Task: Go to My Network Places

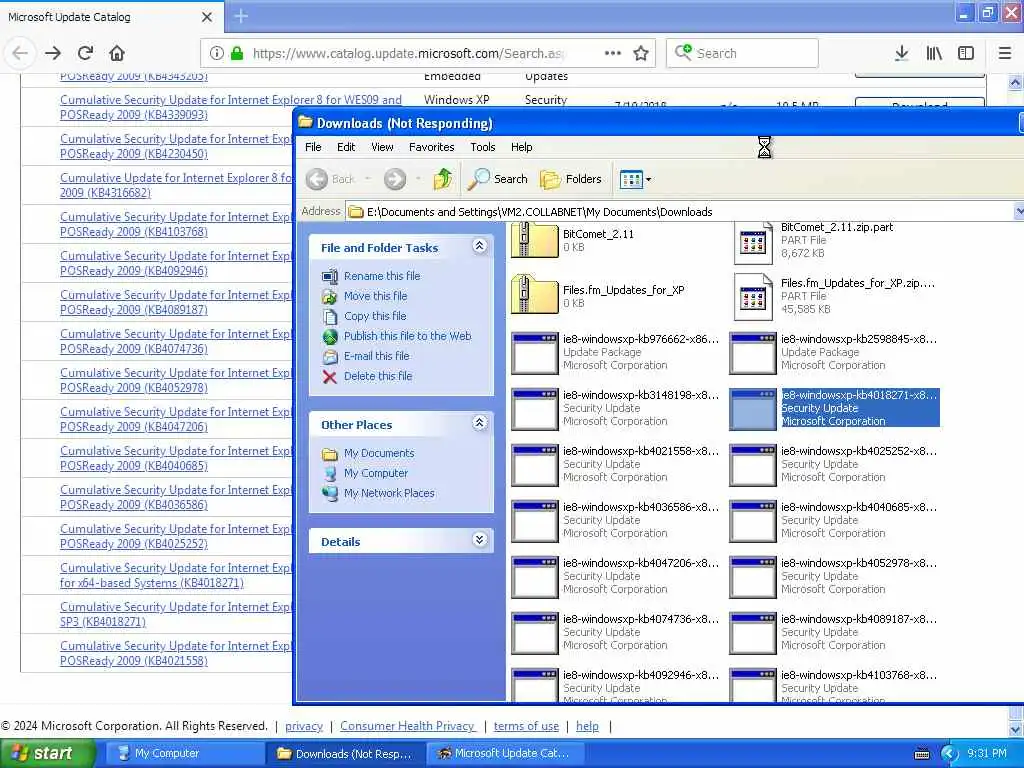Action: point(389,493)
